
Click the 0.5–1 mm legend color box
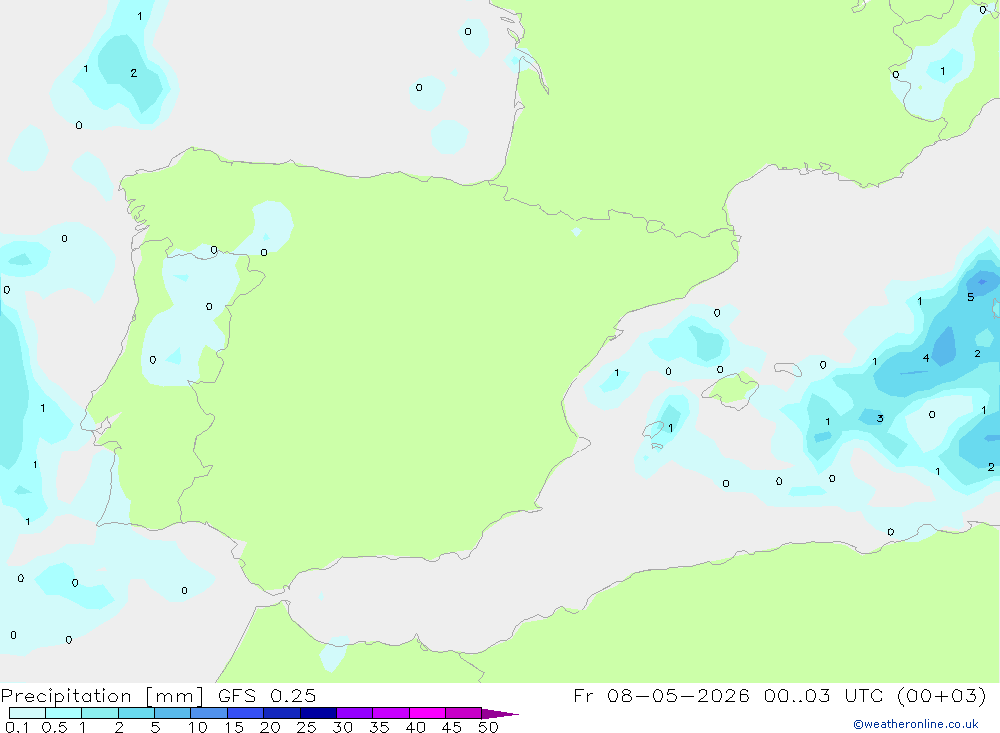(x=64, y=713)
